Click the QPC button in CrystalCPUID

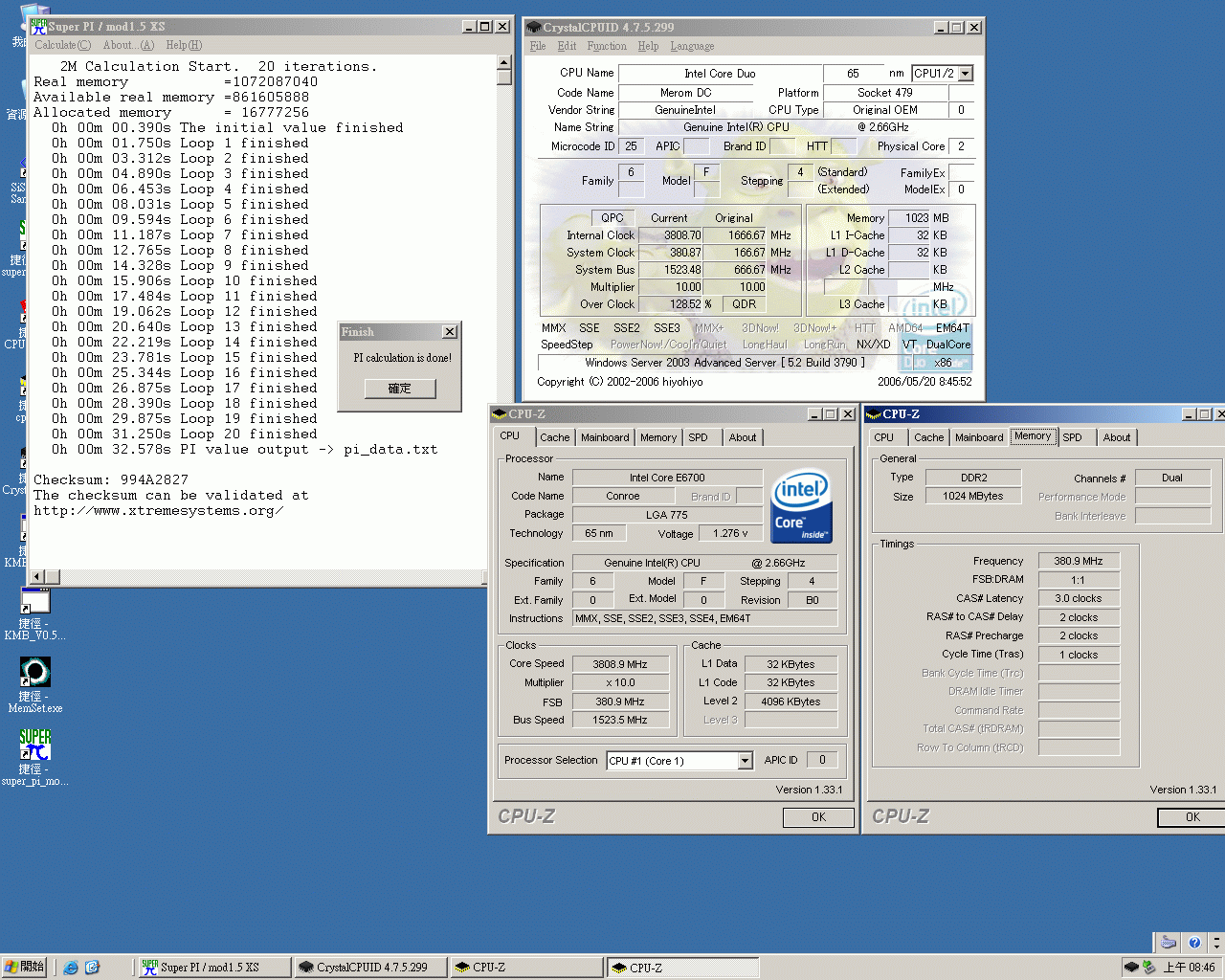612,217
